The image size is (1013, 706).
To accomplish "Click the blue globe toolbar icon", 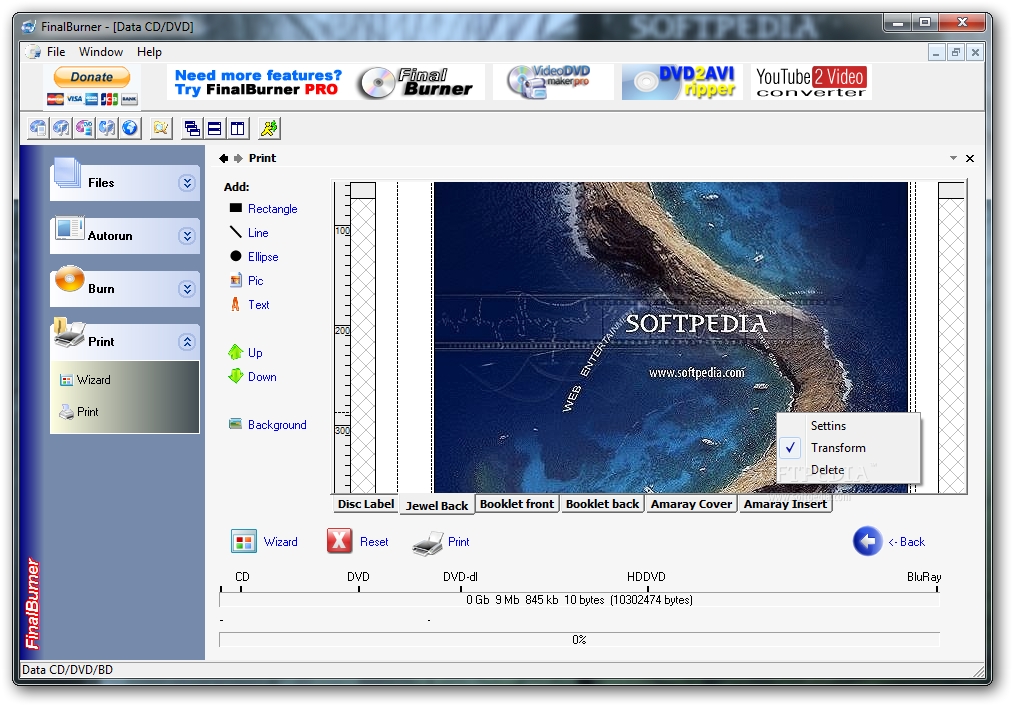I will tap(130, 128).
